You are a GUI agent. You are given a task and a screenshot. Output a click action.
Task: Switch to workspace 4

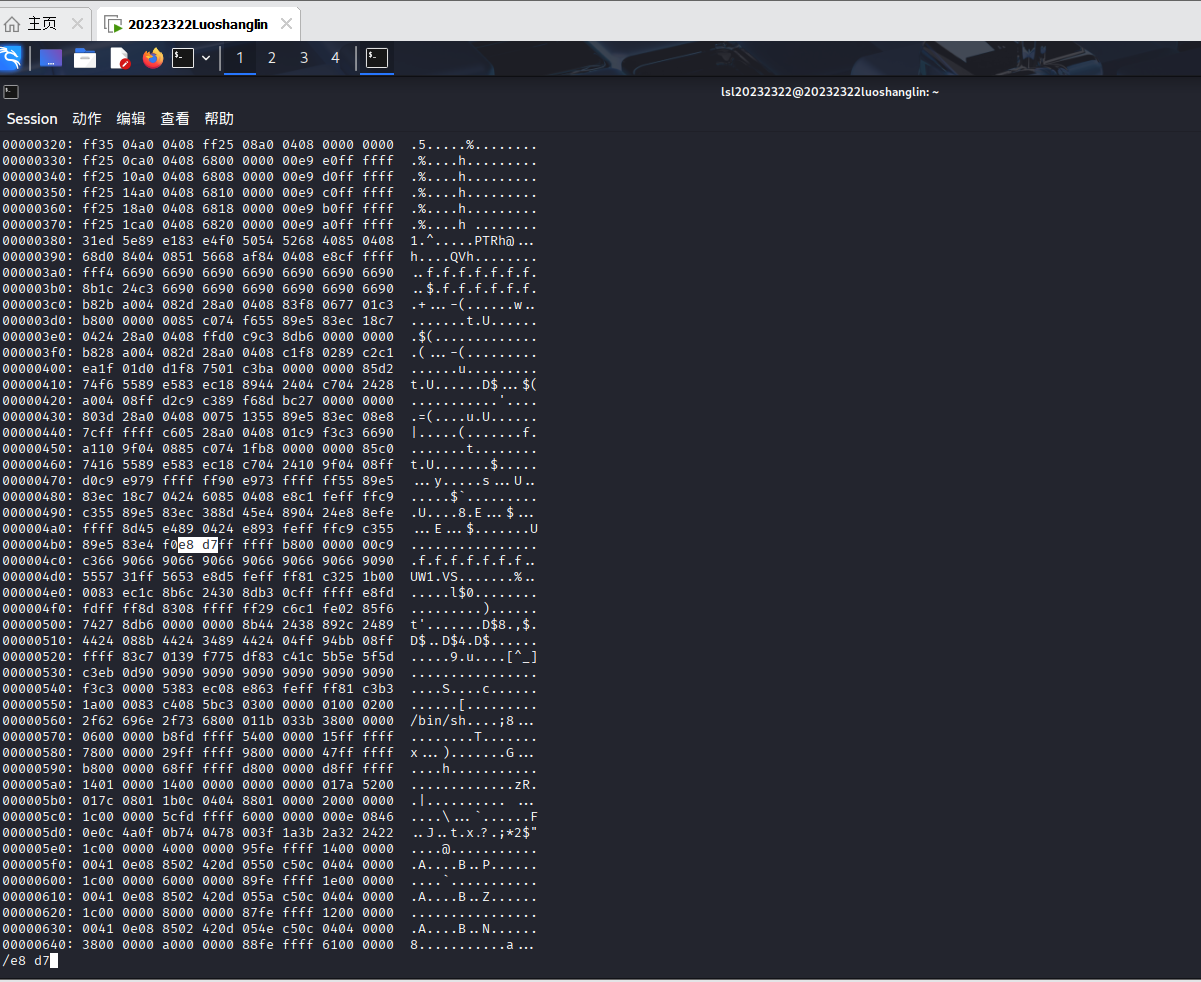335,58
